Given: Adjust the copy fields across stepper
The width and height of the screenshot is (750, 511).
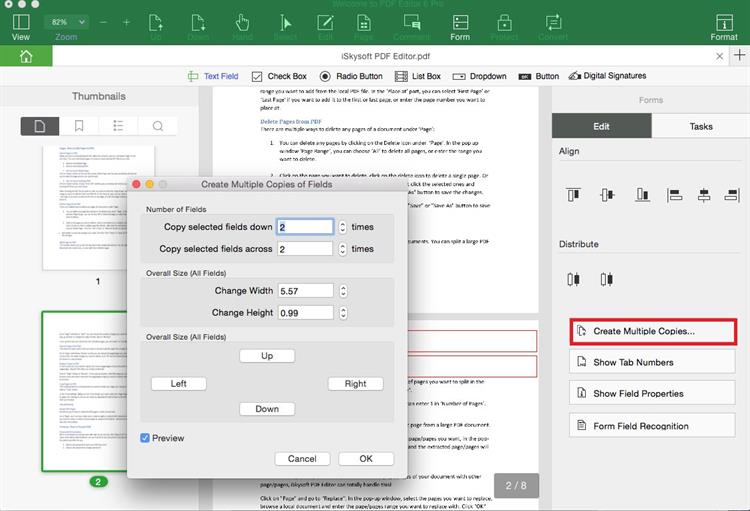Looking at the screenshot, I should tap(342, 249).
